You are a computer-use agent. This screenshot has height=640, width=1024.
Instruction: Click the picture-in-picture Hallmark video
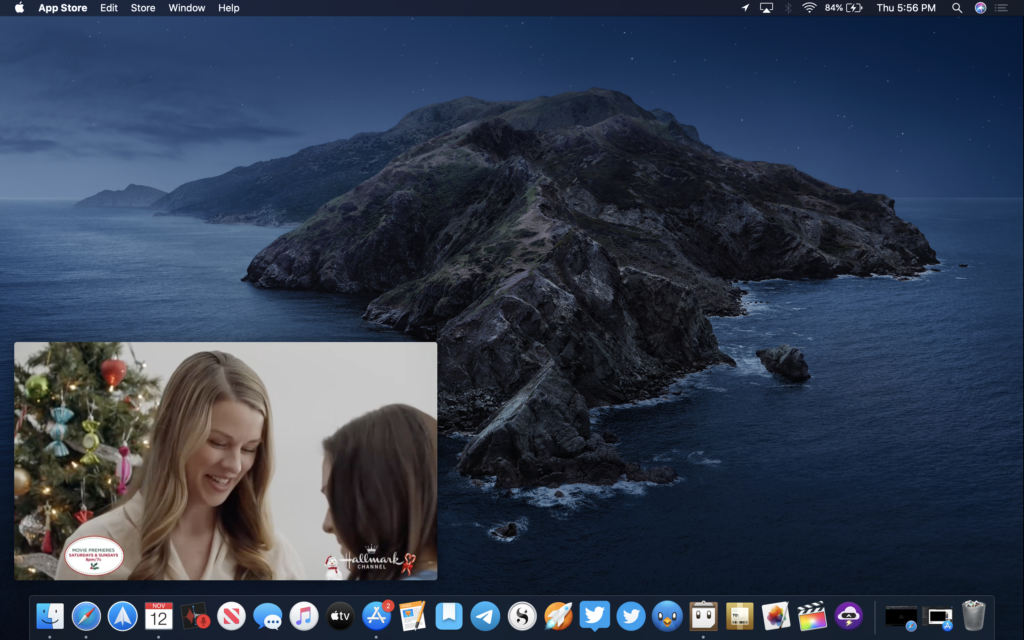point(225,461)
